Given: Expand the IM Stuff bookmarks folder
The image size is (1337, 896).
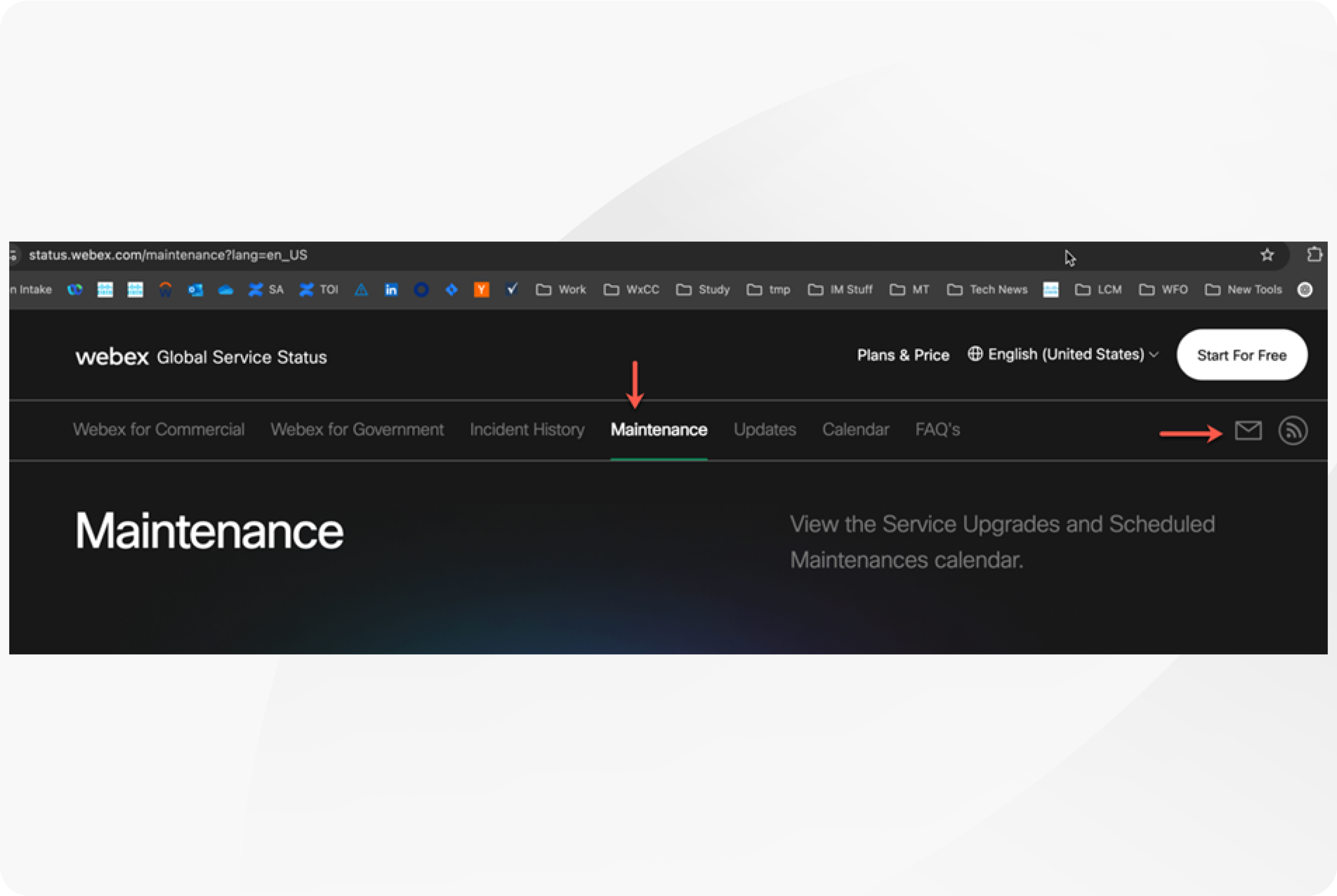Looking at the screenshot, I should tap(840, 290).
